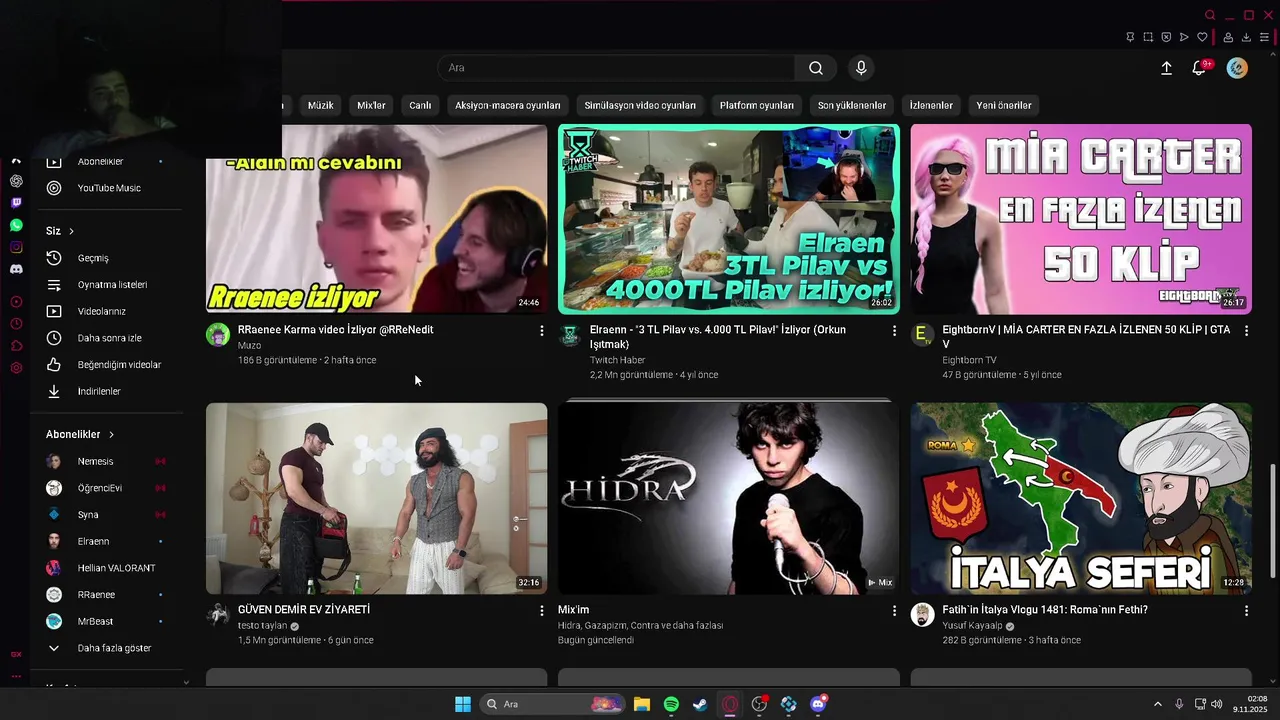The image size is (1280, 720).
Task: Open options menu for Fatih'in İtalya Vlogu
Action: click(x=1246, y=610)
